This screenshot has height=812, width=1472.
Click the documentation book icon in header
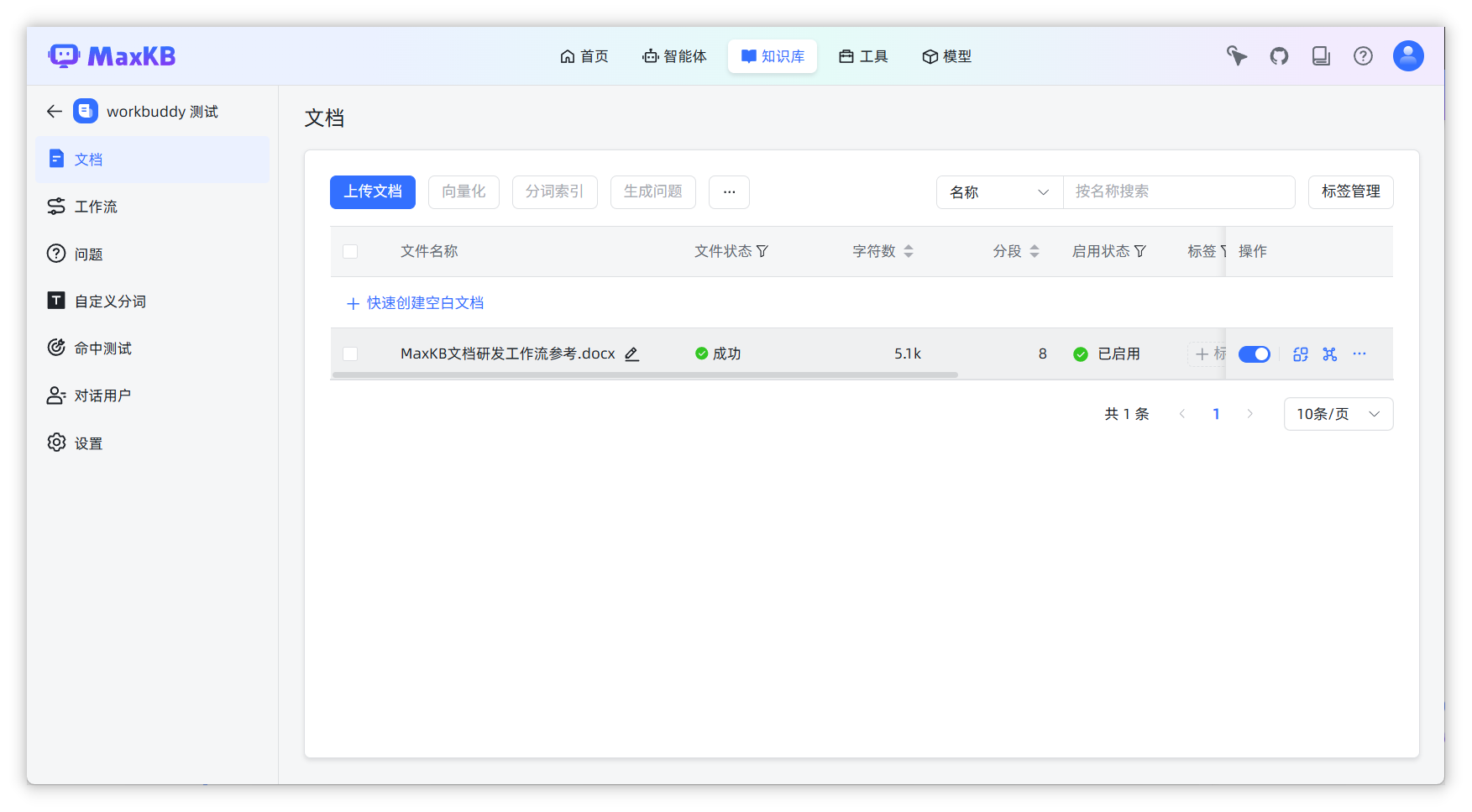(x=1321, y=56)
